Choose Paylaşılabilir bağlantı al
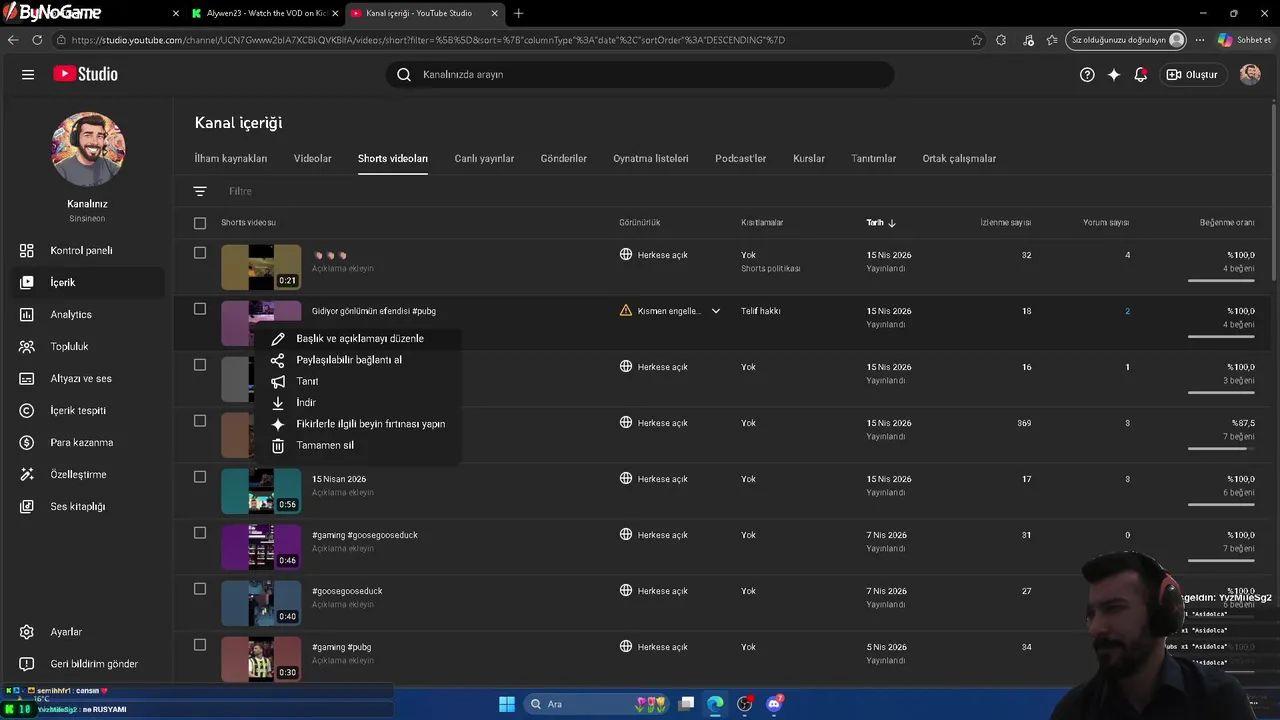This screenshot has height=720, width=1280. pos(358,360)
